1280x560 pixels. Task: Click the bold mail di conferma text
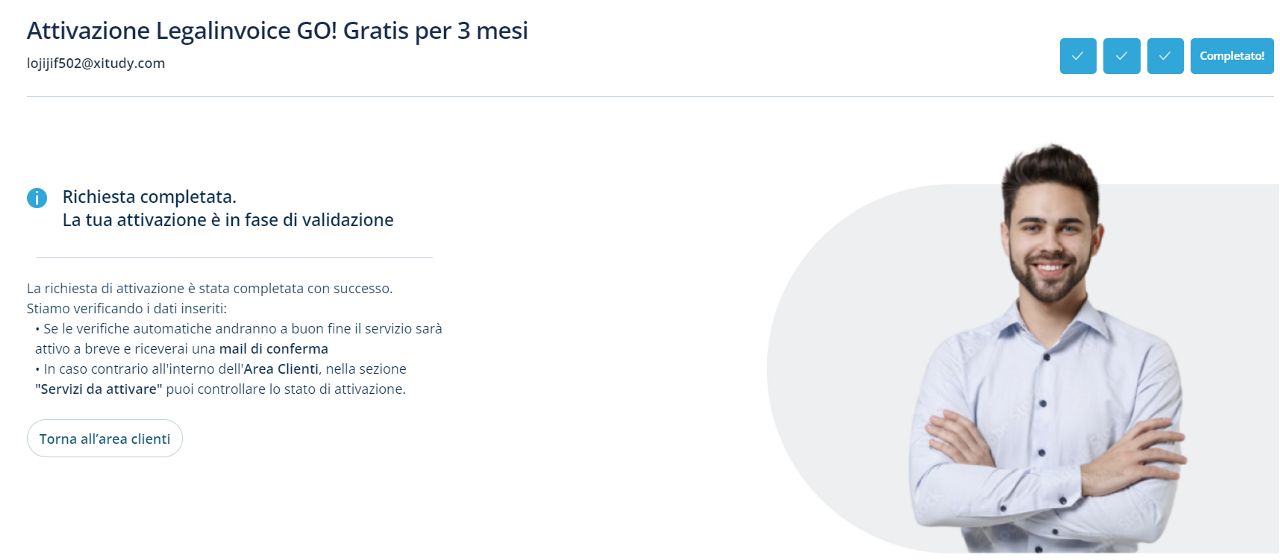[x=274, y=349]
